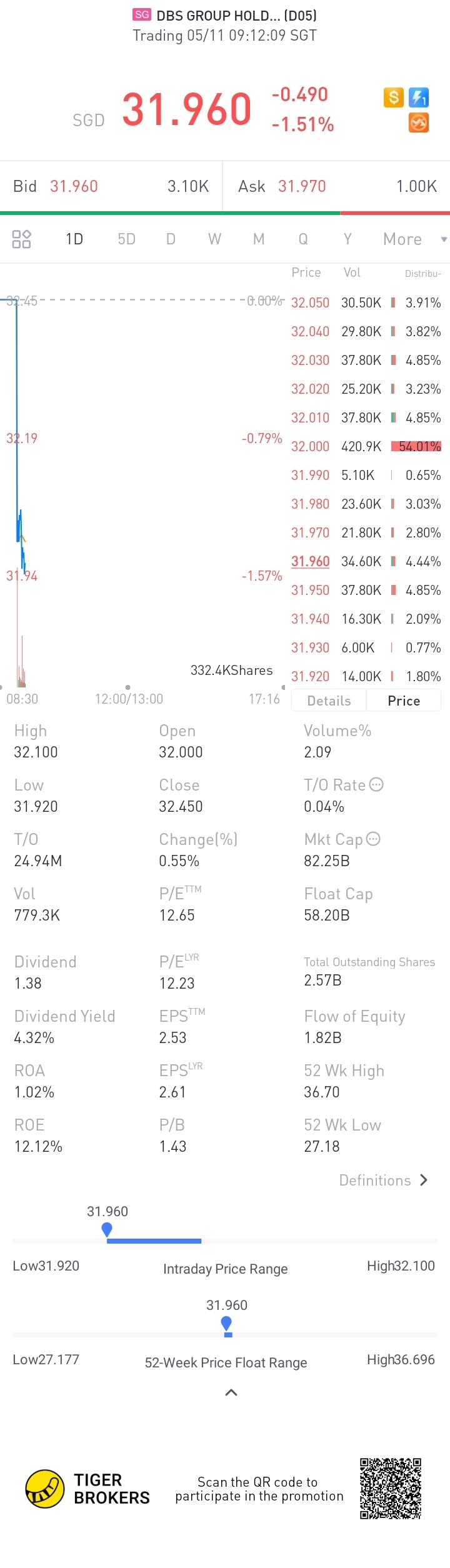Viewport: 450px width, 1568px height.
Task: Select the 5D chart period
Action: pos(126,239)
